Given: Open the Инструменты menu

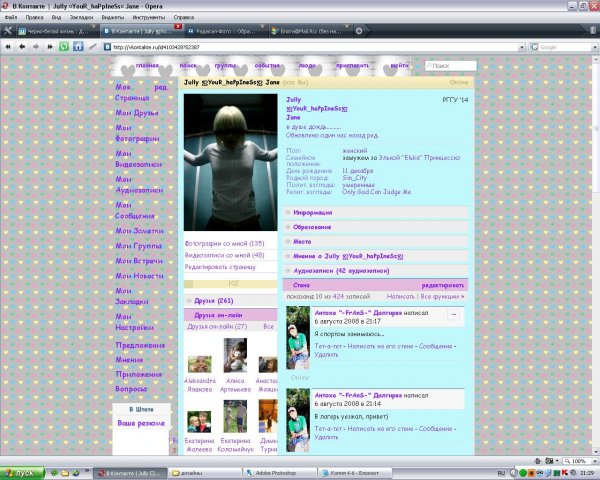Looking at the screenshot, I should 149,17.
